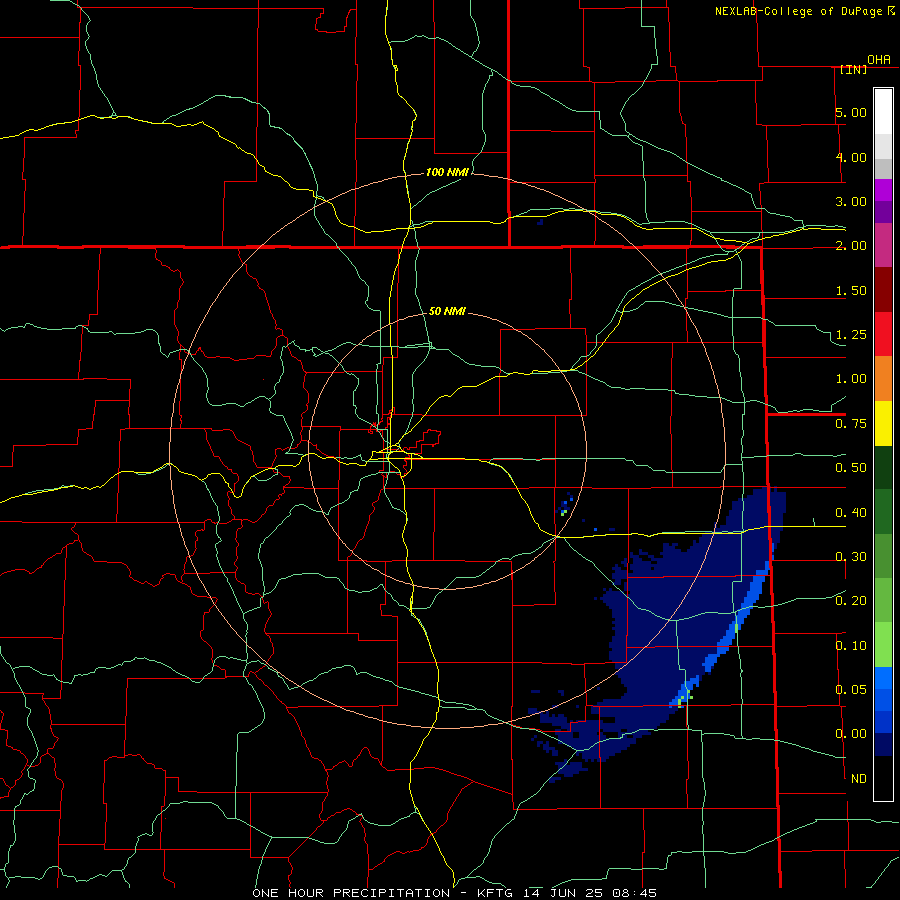900x900 pixels.
Task: Click the OHA product label above legend
Action: (879, 60)
